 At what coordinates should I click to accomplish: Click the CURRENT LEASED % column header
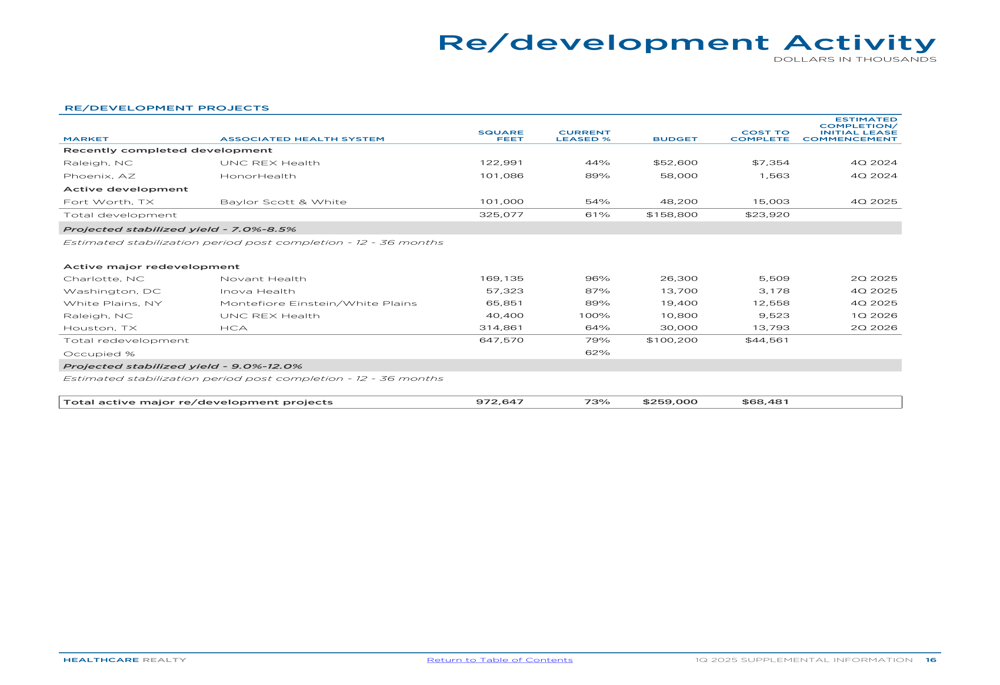[x=583, y=136]
